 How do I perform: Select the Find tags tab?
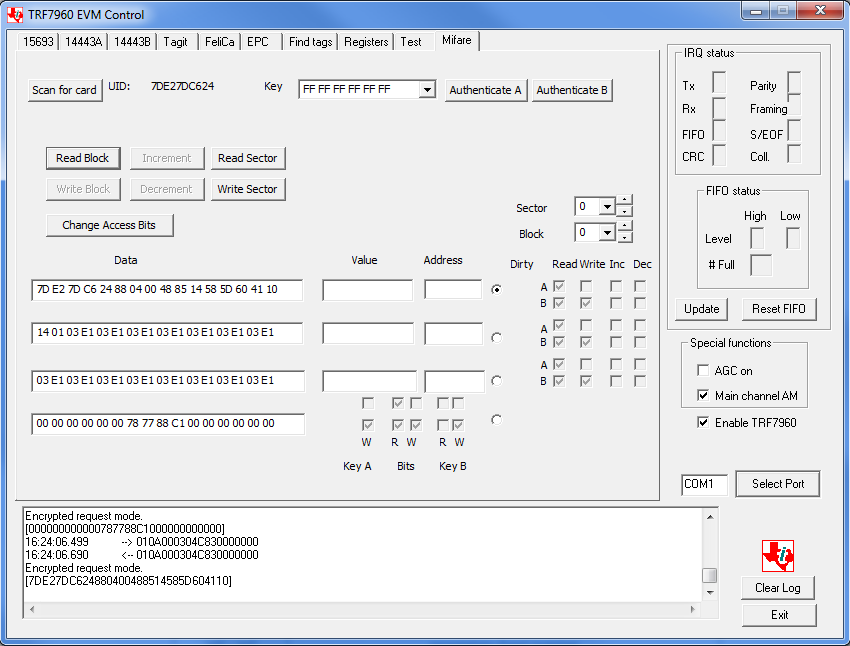(x=311, y=42)
